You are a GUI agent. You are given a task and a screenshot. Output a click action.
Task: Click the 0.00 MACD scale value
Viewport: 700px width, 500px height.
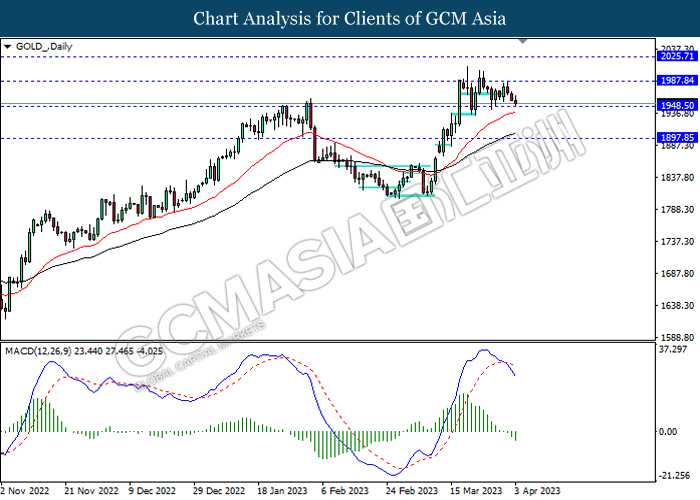pos(668,432)
